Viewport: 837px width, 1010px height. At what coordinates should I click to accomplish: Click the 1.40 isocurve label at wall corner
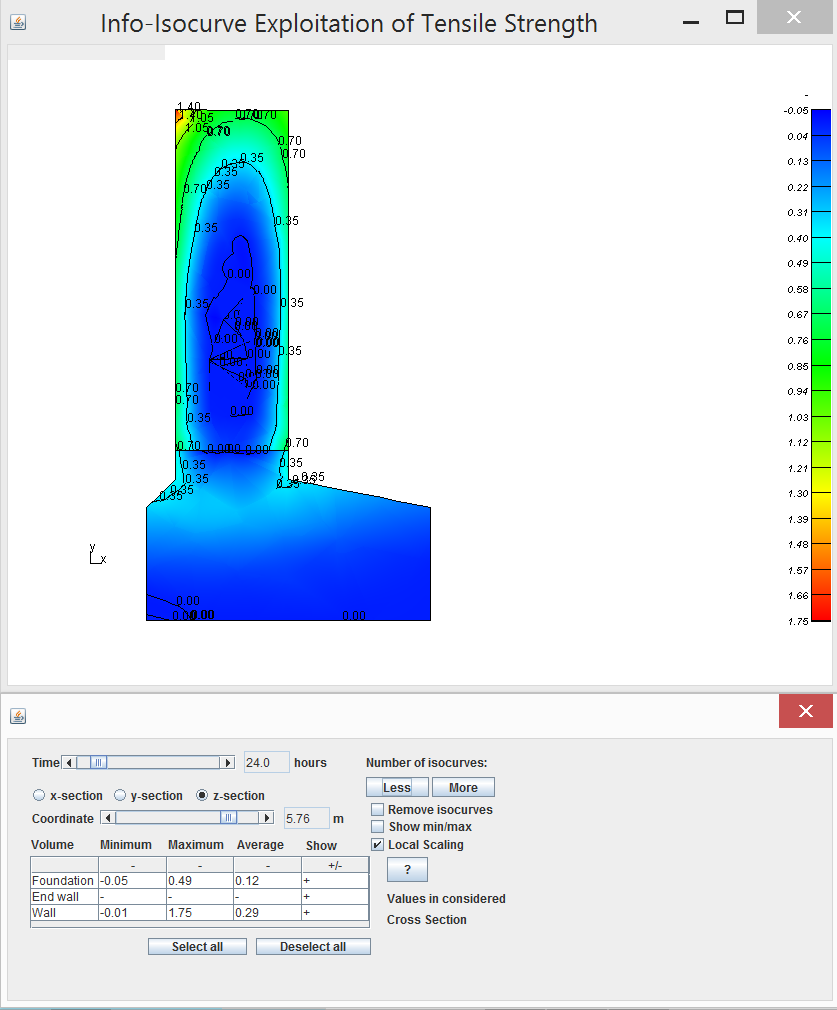[189, 106]
